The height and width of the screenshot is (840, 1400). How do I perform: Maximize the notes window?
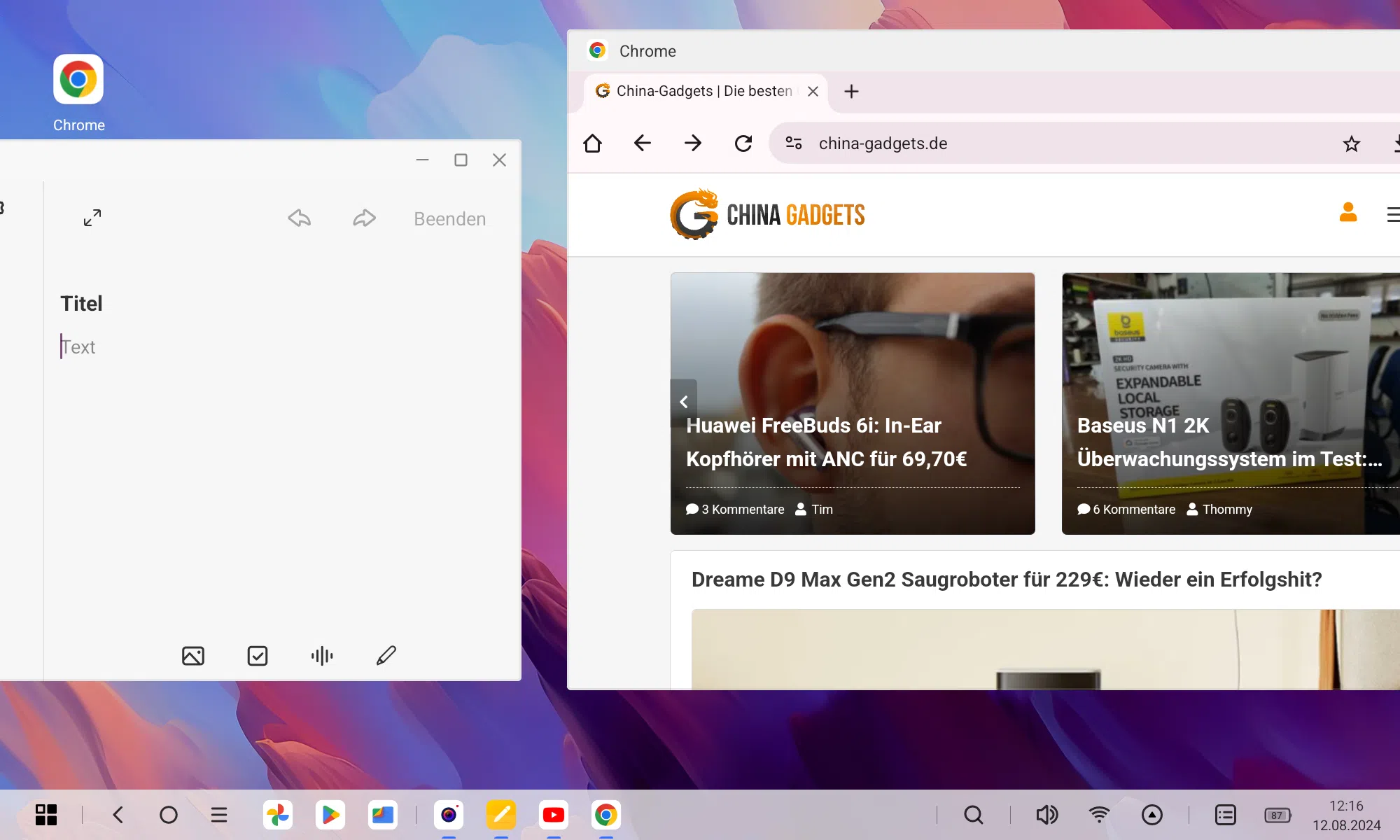click(461, 160)
